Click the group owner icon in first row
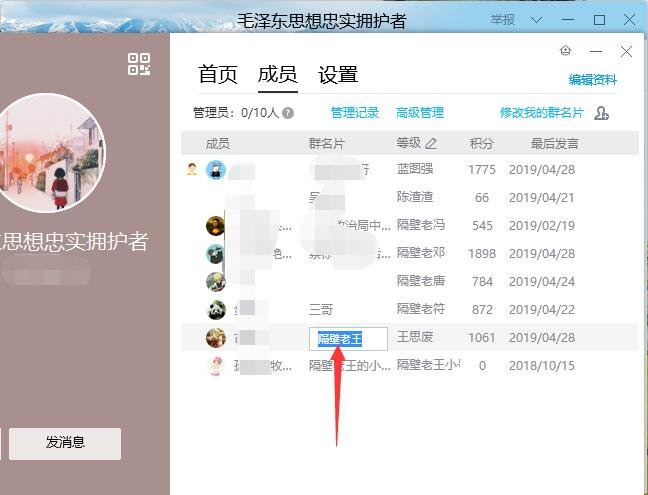The height and width of the screenshot is (495, 648). (191, 169)
